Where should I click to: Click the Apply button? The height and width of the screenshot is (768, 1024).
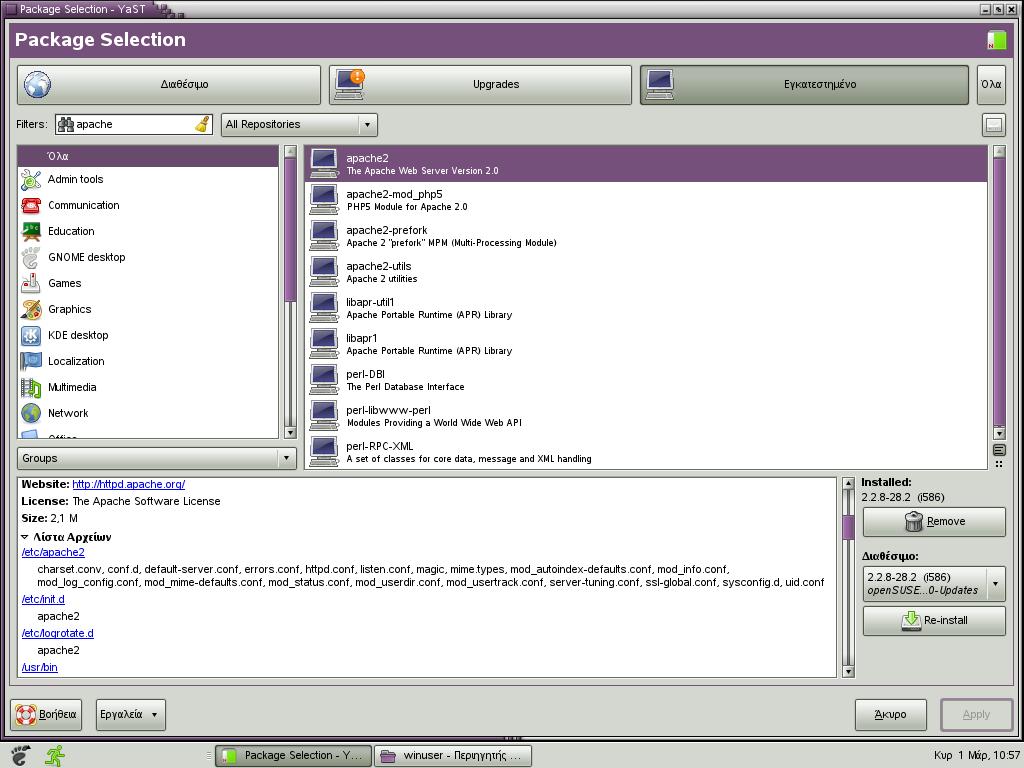pos(976,714)
